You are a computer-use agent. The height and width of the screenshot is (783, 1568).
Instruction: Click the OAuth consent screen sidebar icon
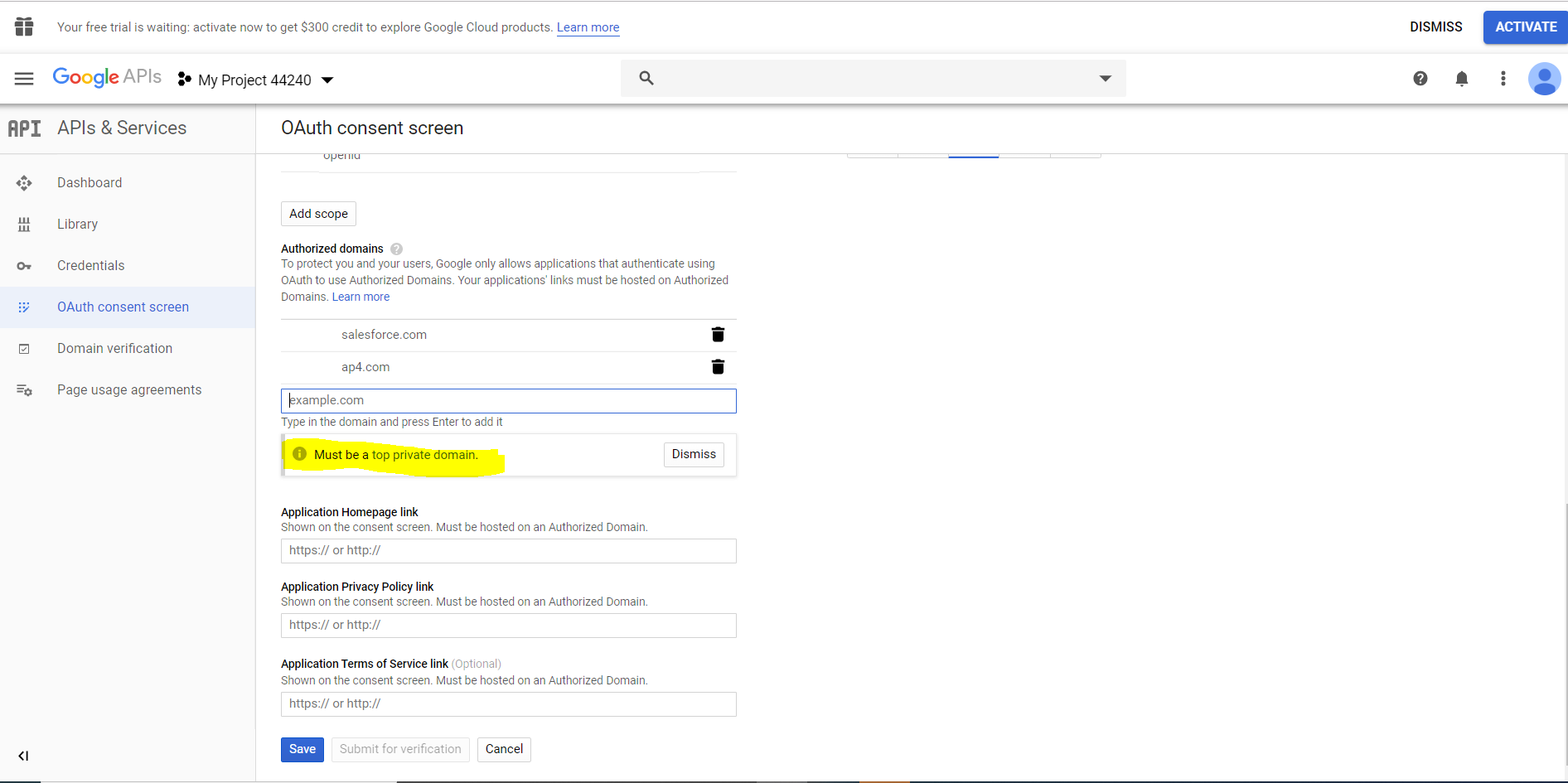point(24,307)
